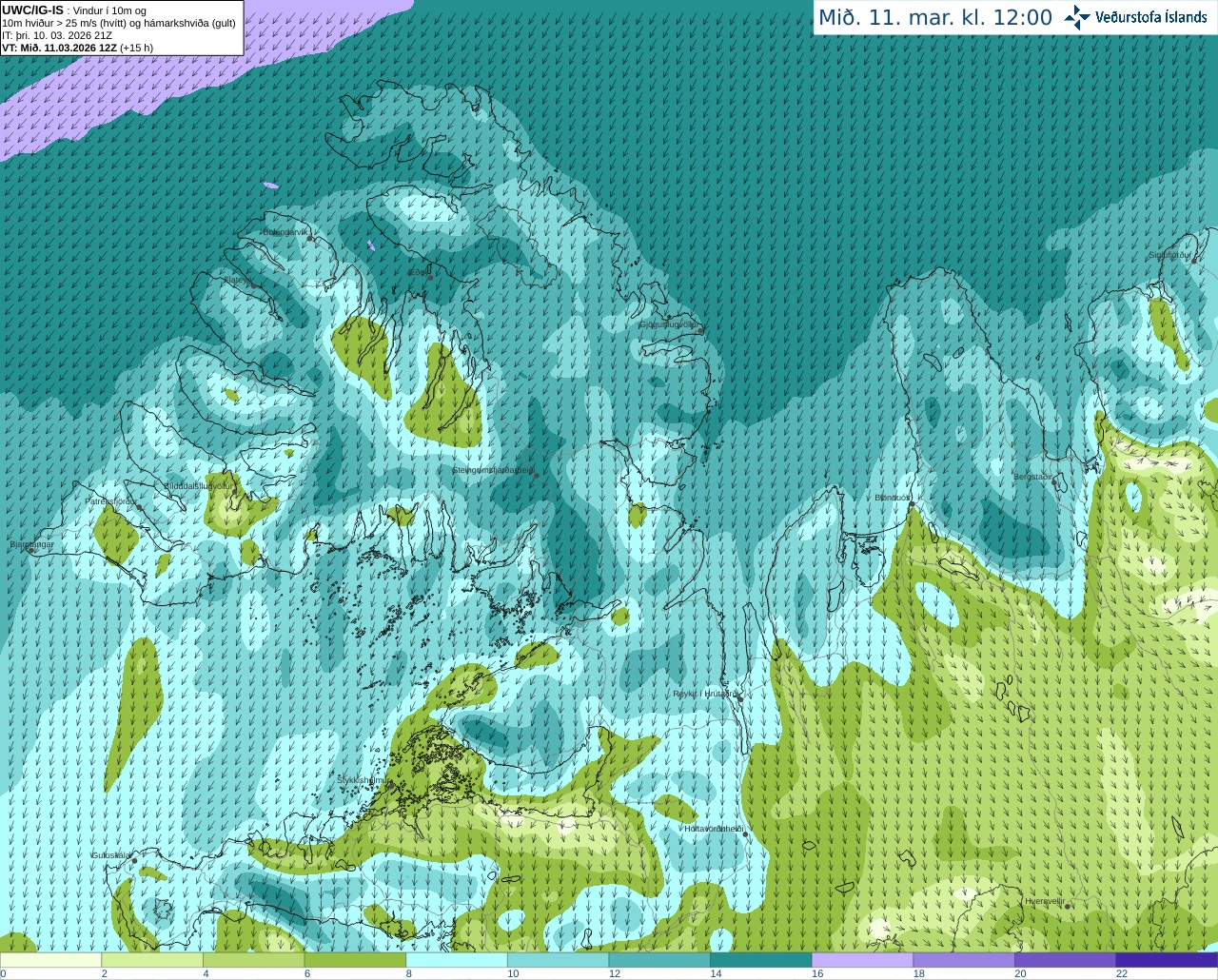1218x980 pixels.
Task: Click the Bergstaðir station label
Action: [1033, 477]
